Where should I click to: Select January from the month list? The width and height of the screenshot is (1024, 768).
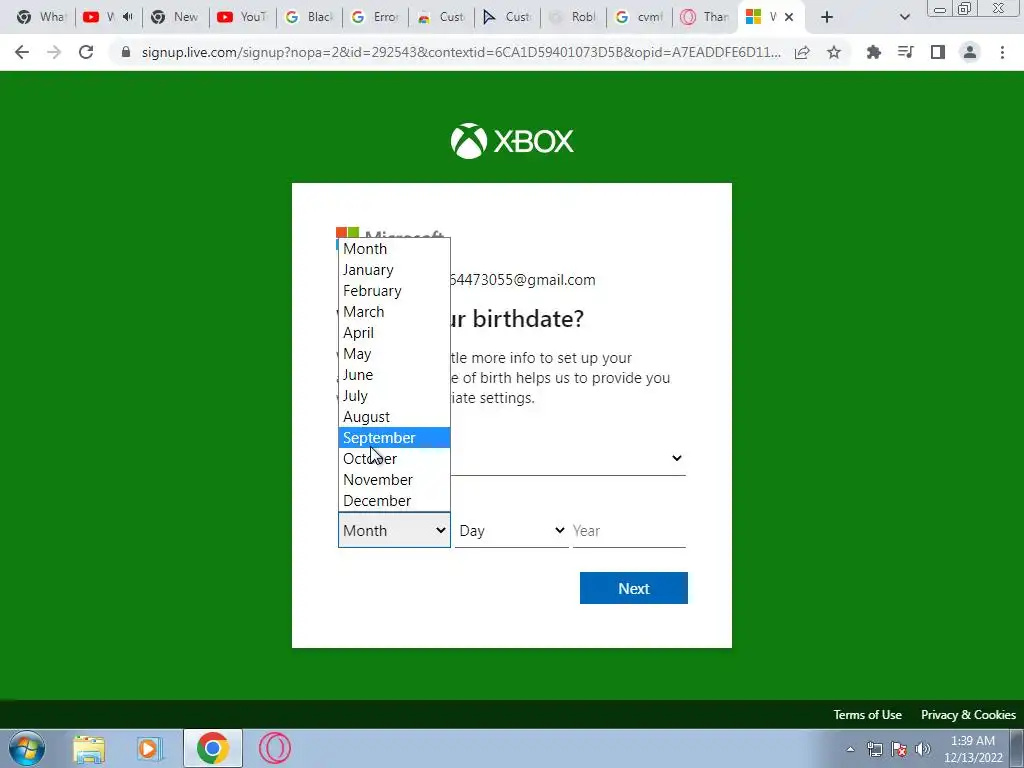point(394,270)
